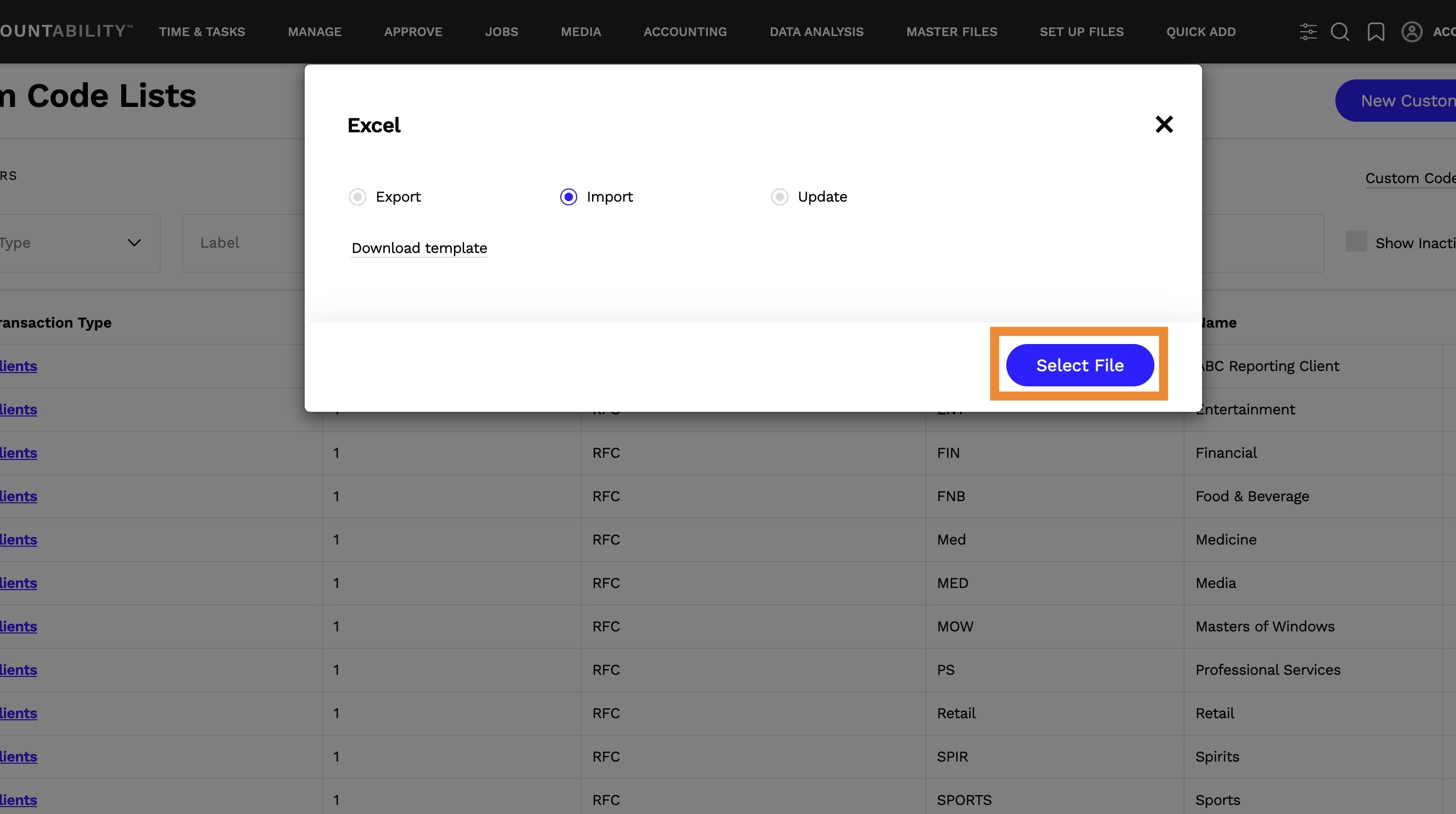Open the Time & Tasks menu

pos(202,32)
